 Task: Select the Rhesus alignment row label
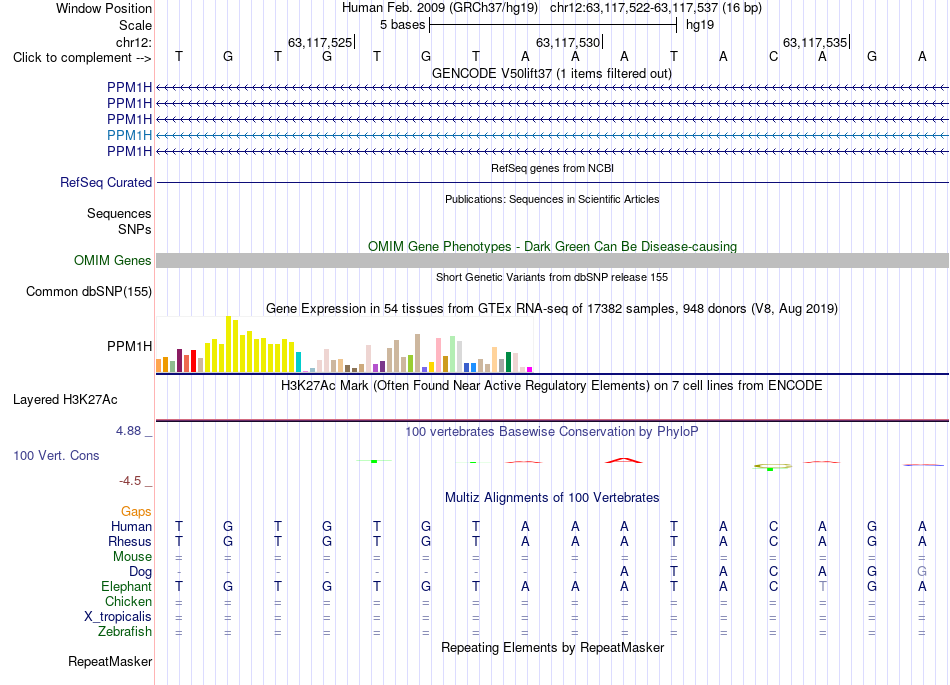130,541
